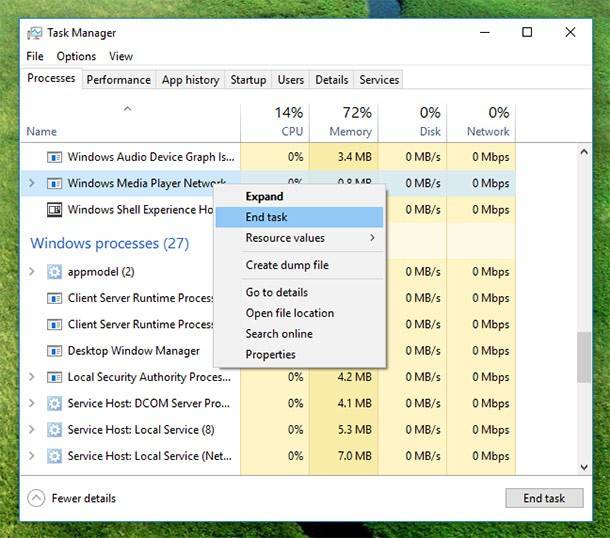Switch to the Users tab
This screenshot has height=538, width=610.
tap(291, 80)
